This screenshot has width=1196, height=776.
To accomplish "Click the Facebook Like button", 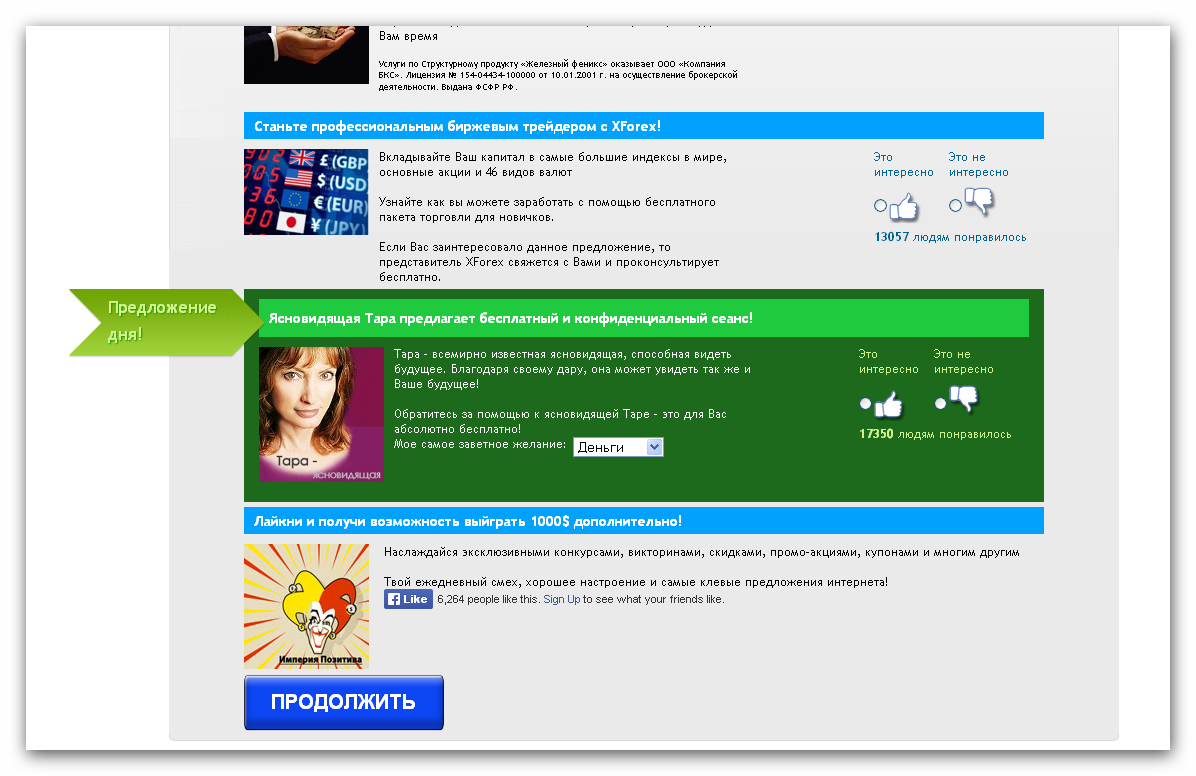I will click(x=408, y=599).
